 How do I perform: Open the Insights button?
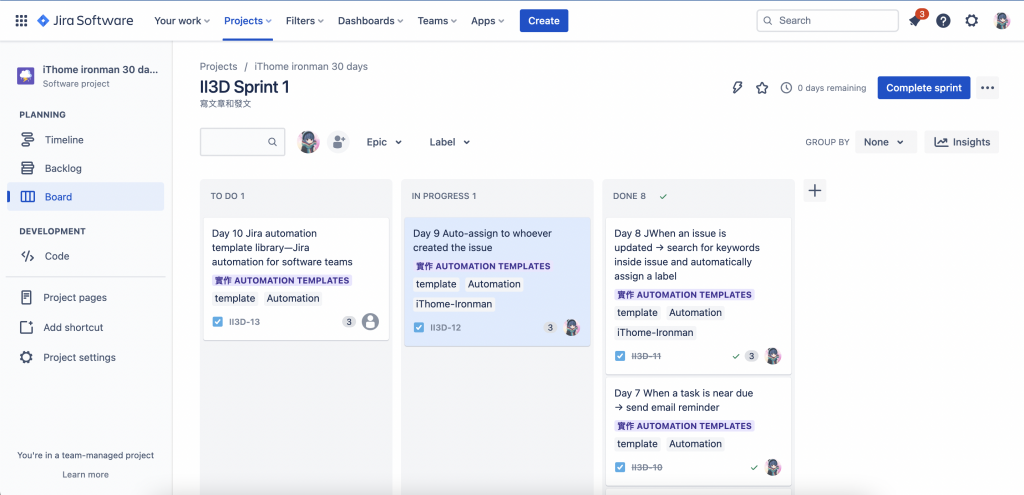(961, 142)
